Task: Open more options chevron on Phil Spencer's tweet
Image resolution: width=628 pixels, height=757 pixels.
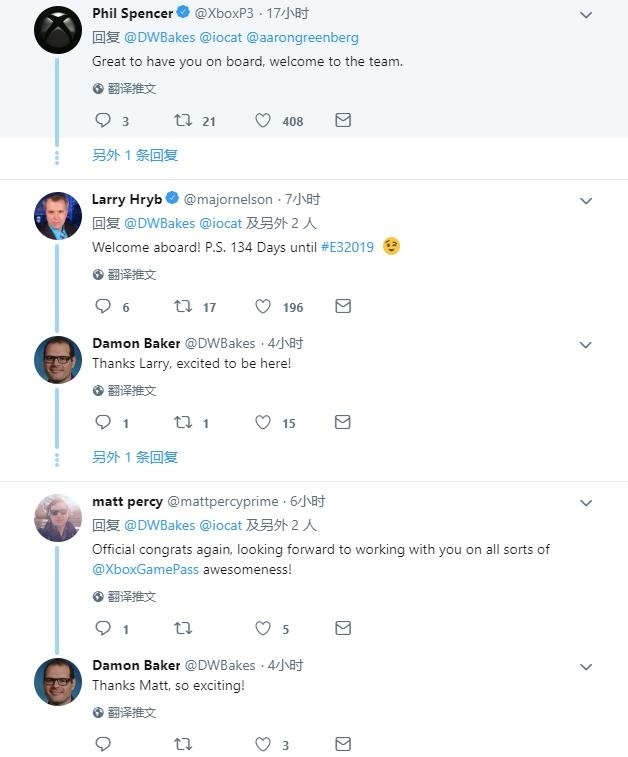Action: tap(586, 15)
